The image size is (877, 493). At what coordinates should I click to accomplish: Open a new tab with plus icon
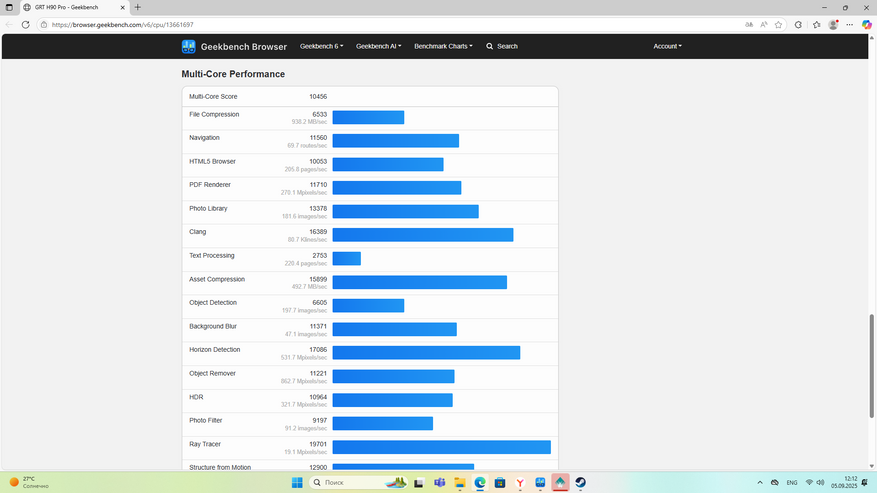click(x=138, y=7)
